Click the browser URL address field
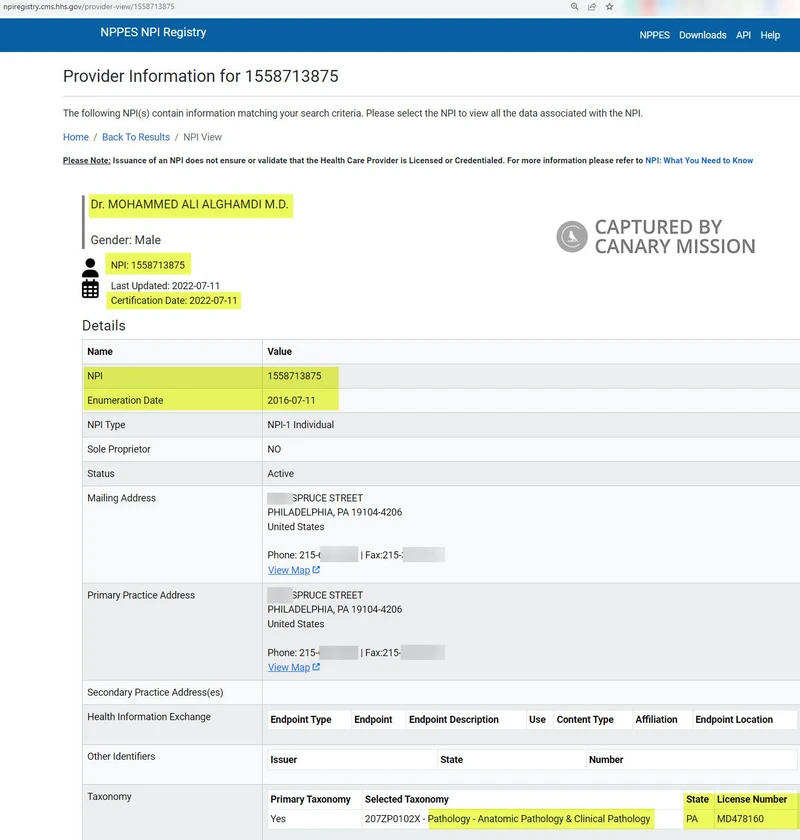800x840 pixels. 200,5
